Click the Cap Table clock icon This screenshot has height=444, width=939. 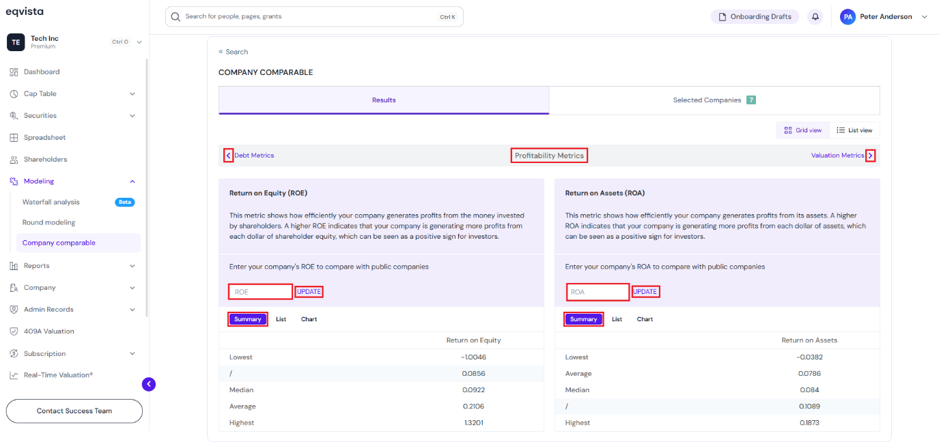14,94
